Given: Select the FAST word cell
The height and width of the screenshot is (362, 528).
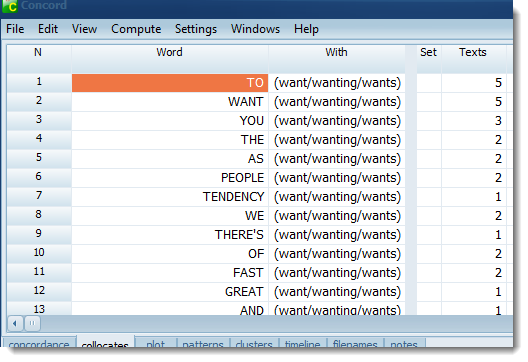Looking at the screenshot, I should (x=170, y=273).
